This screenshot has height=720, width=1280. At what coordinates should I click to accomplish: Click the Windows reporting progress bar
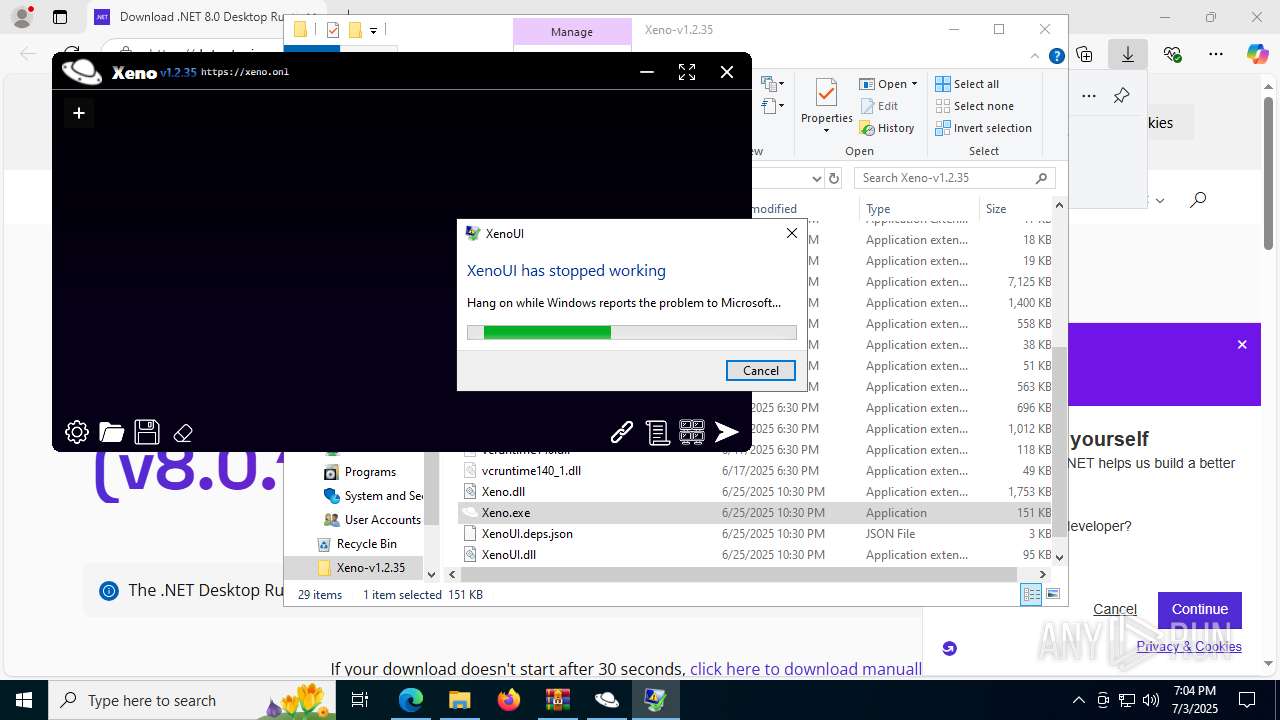click(632, 332)
